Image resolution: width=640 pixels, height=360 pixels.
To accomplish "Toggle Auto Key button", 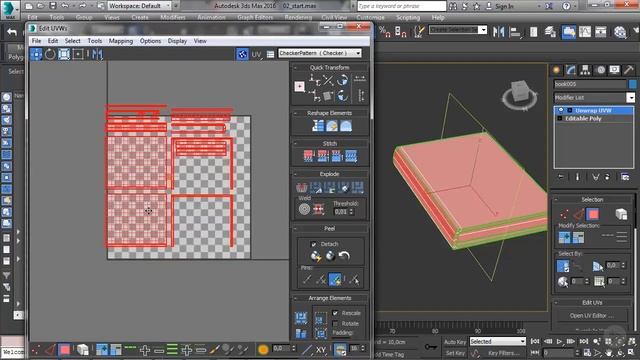I will click(x=455, y=342).
